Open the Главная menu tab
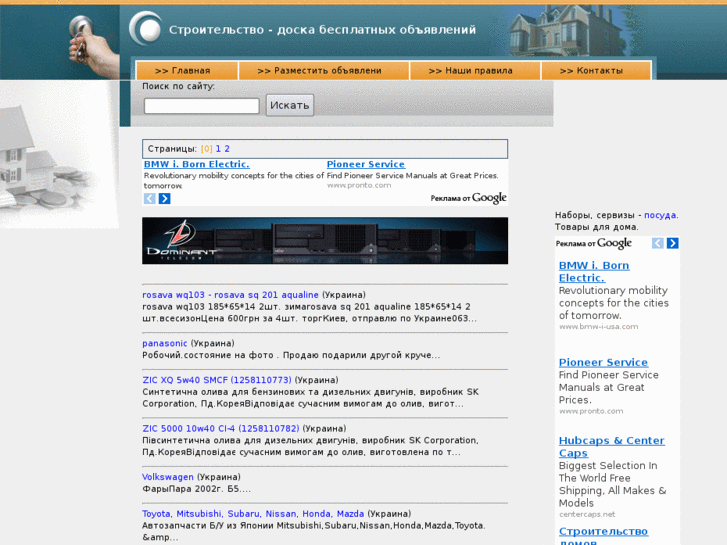727x545 pixels. click(x=187, y=71)
